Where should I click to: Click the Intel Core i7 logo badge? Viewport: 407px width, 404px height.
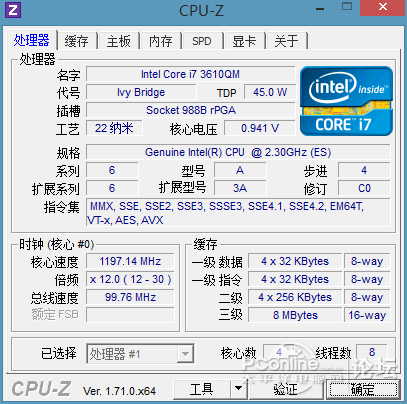point(346,101)
